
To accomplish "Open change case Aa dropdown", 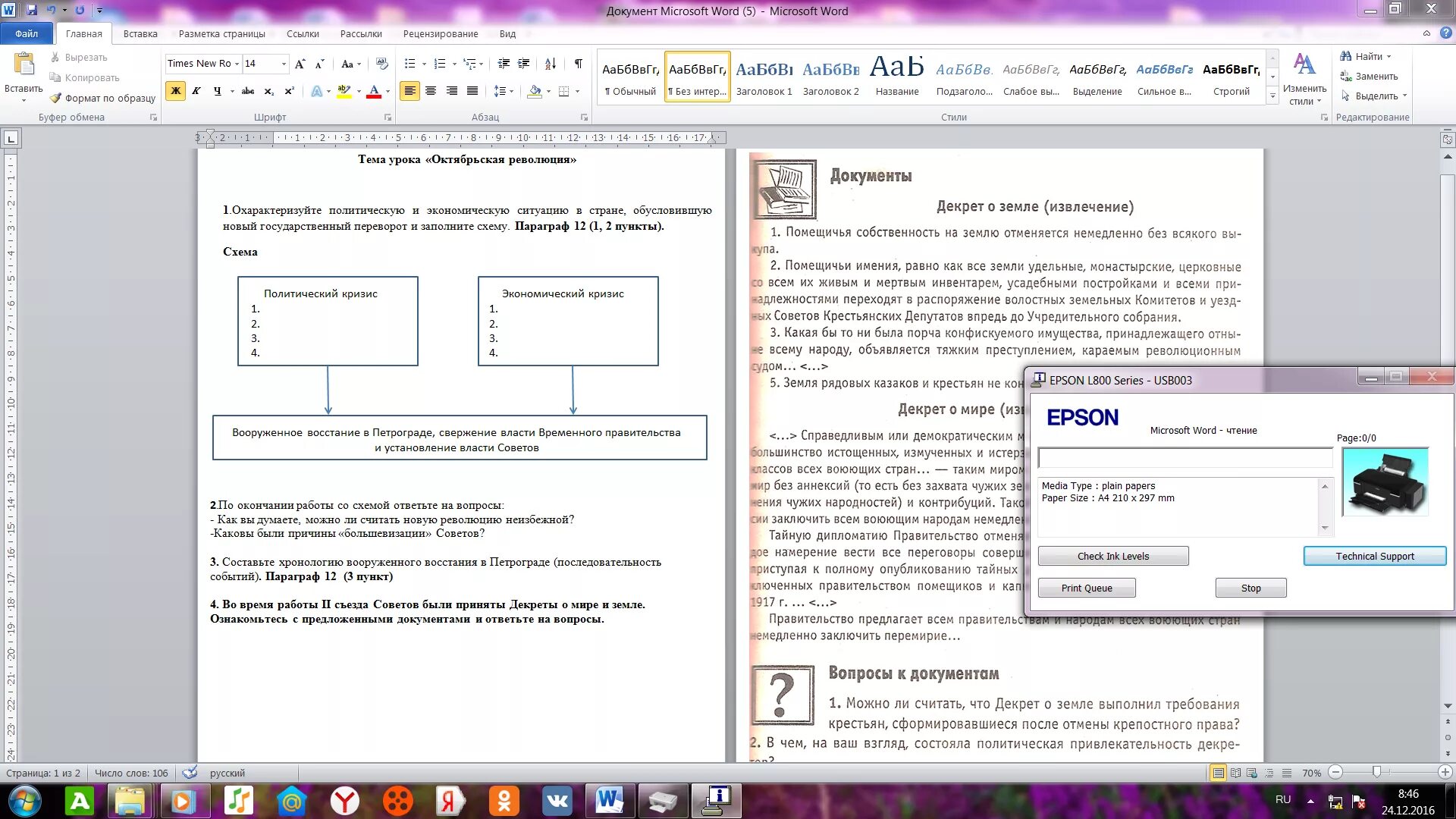I will tap(350, 64).
